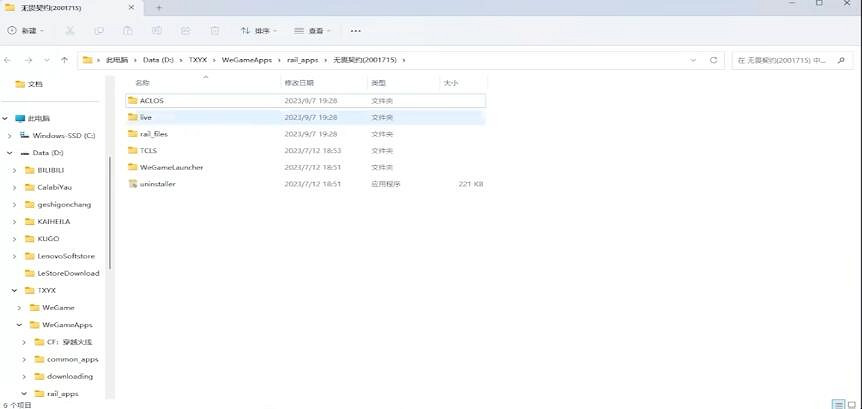The image size is (862, 409).
Task: Select WeGameApps in the sidebar tree
Action: click(x=61, y=325)
